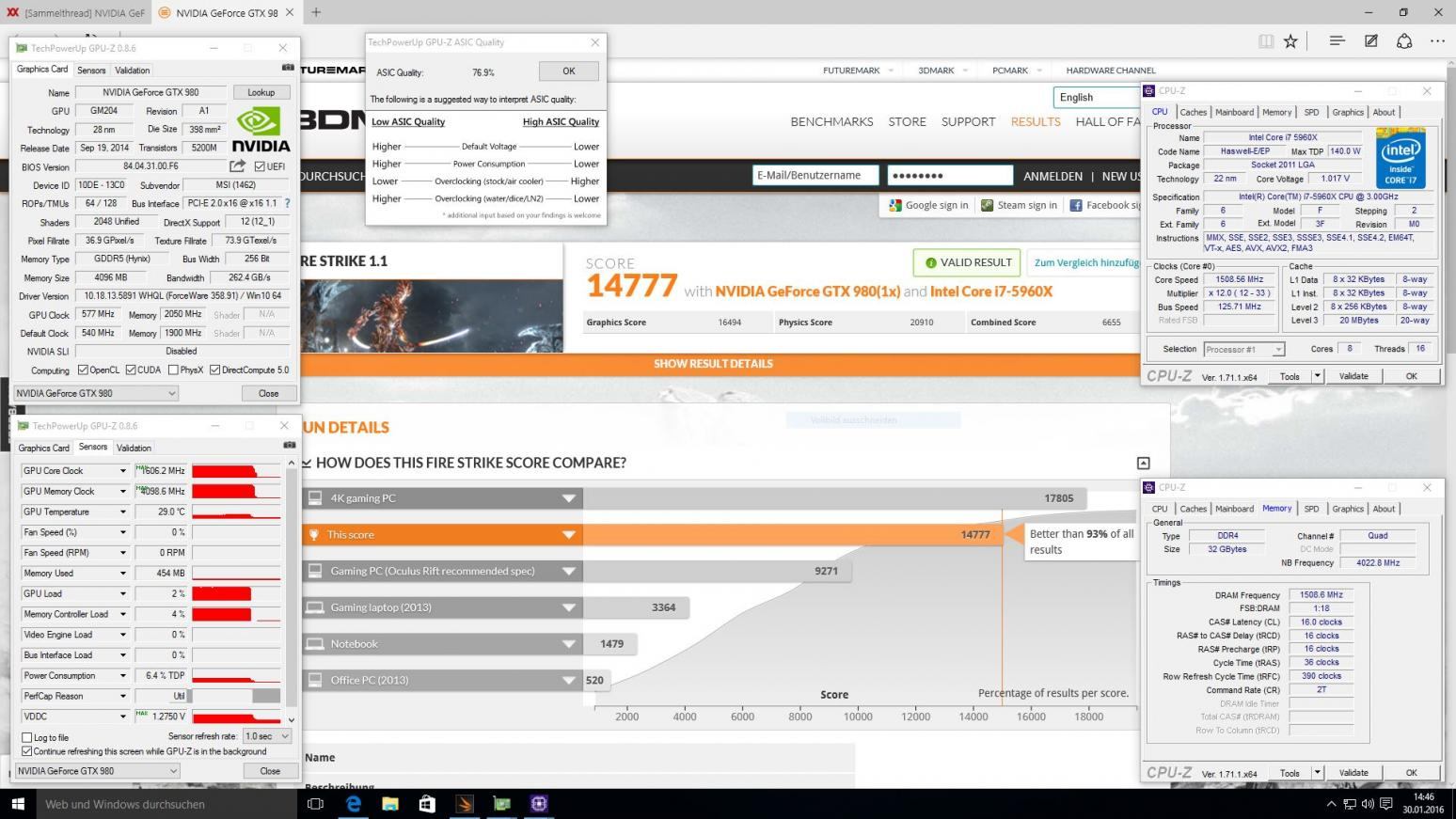Screen dimensions: 1456x819
Task: Toggle the PhysX checkbox
Action: pyautogui.click(x=173, y=370)
